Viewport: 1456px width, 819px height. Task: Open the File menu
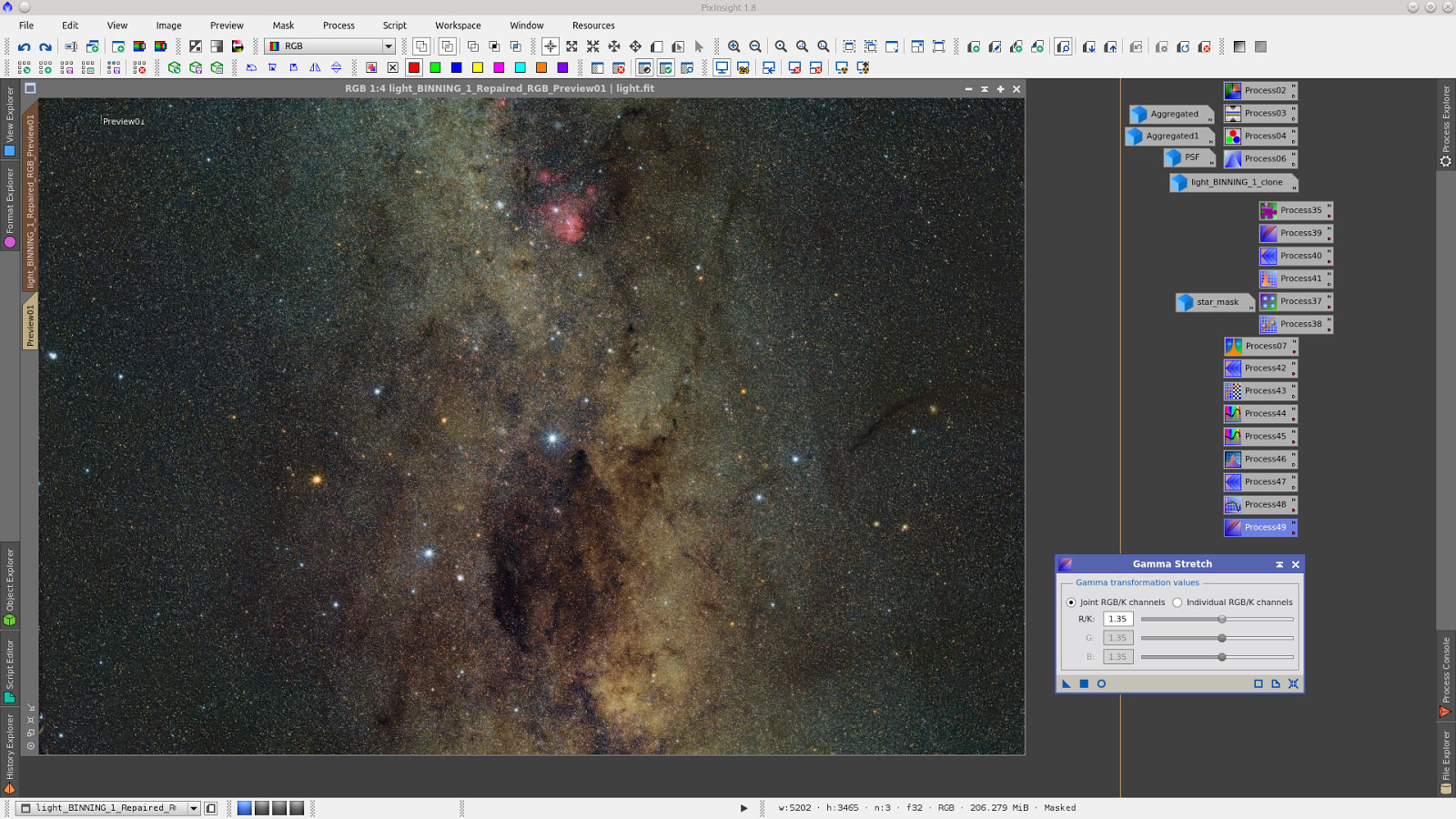coord(26,25)
